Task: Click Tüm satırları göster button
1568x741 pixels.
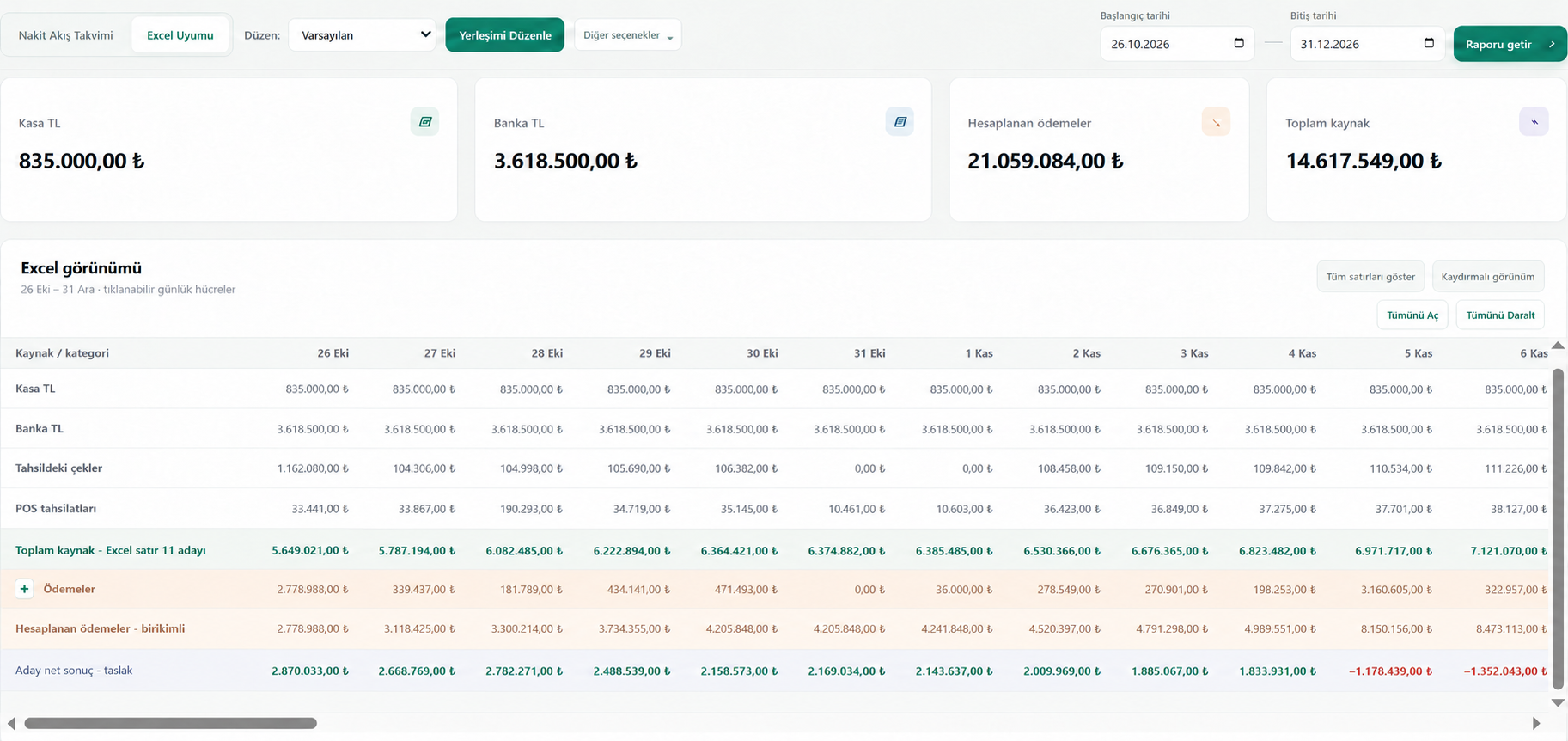Action: coord(1370,277)
